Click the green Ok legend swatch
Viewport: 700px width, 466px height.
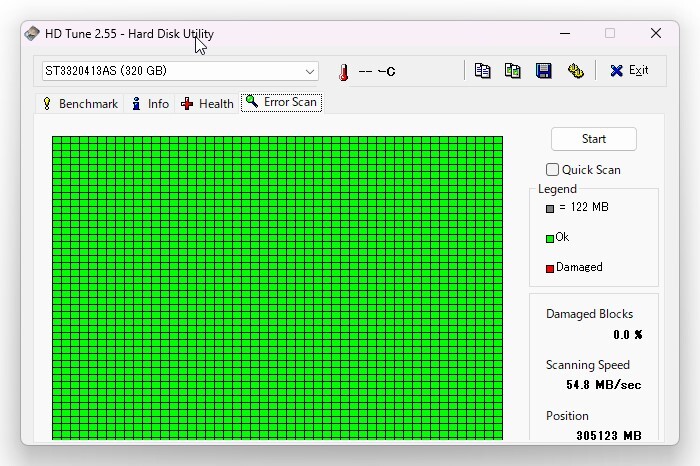point(550,239)
